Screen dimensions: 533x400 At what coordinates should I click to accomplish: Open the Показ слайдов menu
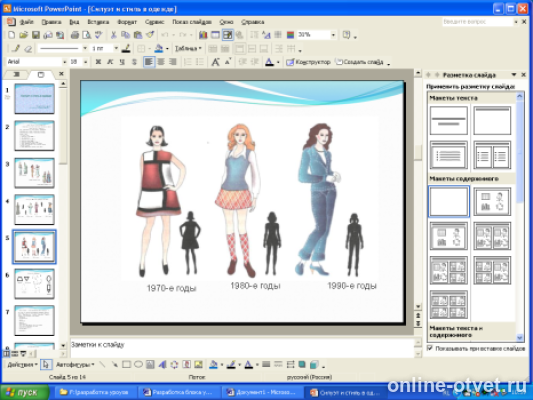click(192, 22)
